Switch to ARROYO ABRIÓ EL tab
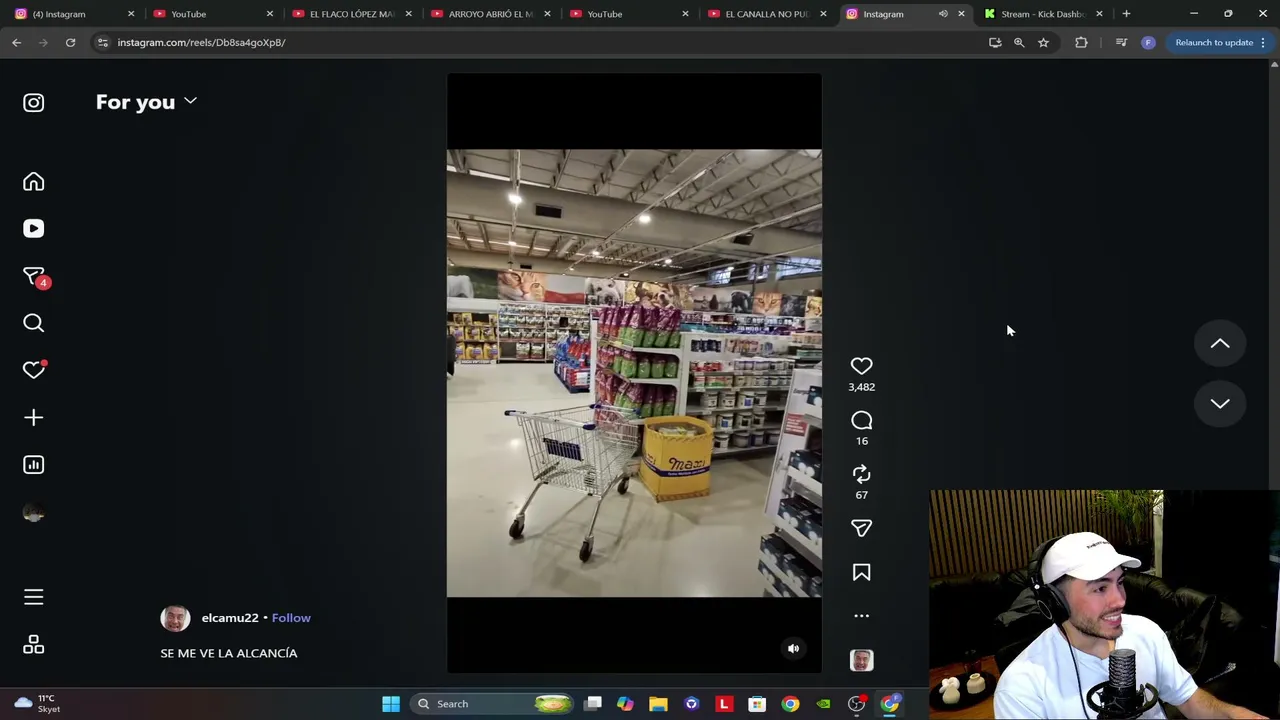1280x720 pixels. point(487,14)
